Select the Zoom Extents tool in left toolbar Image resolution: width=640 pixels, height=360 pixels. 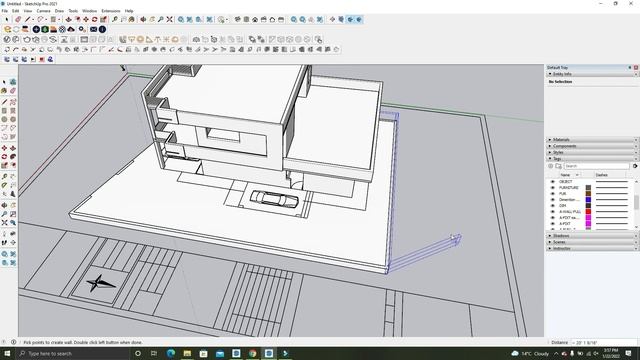(x=4, y=223)
